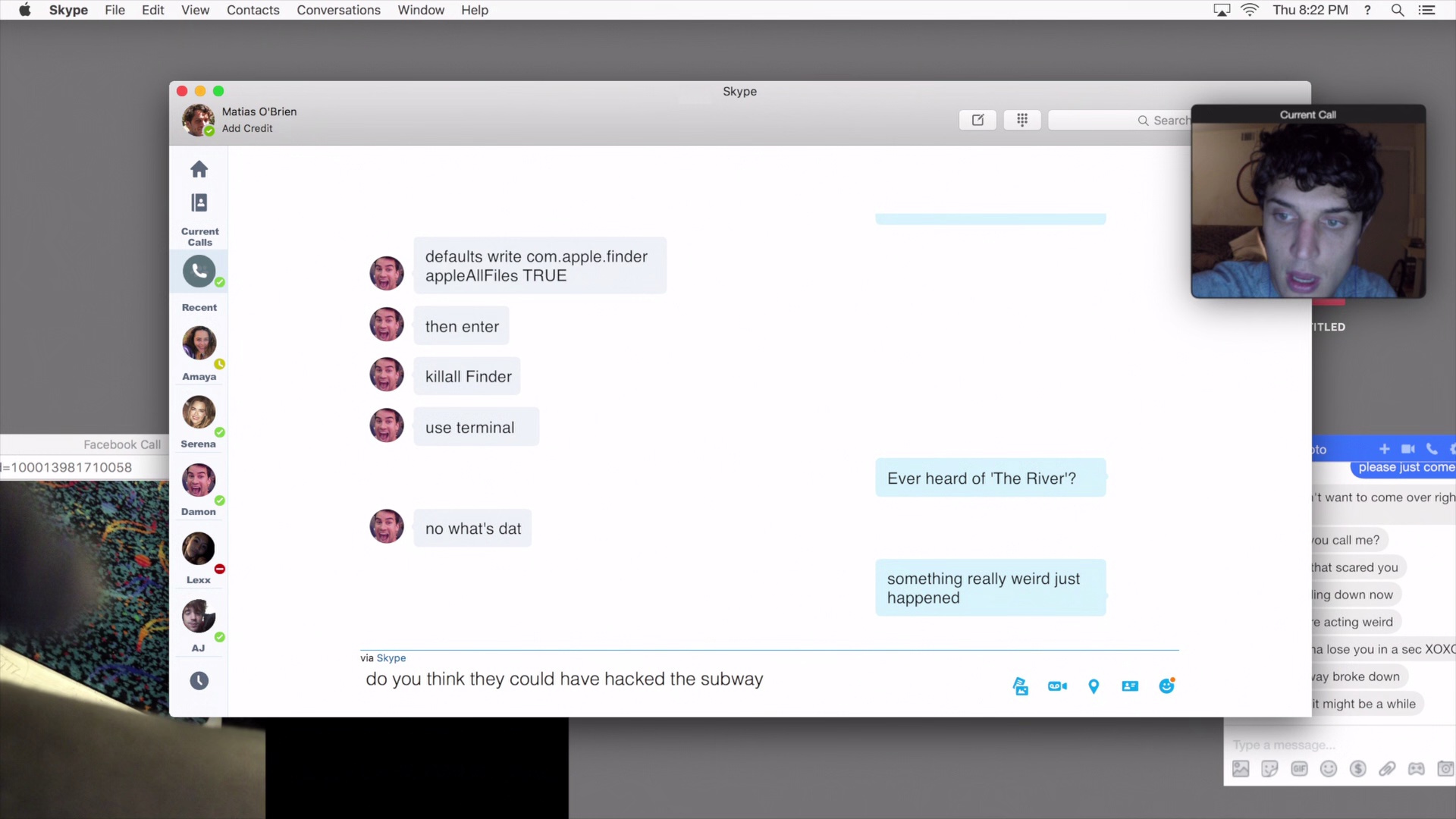
Task: Click the new conversation compose icon
Action: [977, 120]
